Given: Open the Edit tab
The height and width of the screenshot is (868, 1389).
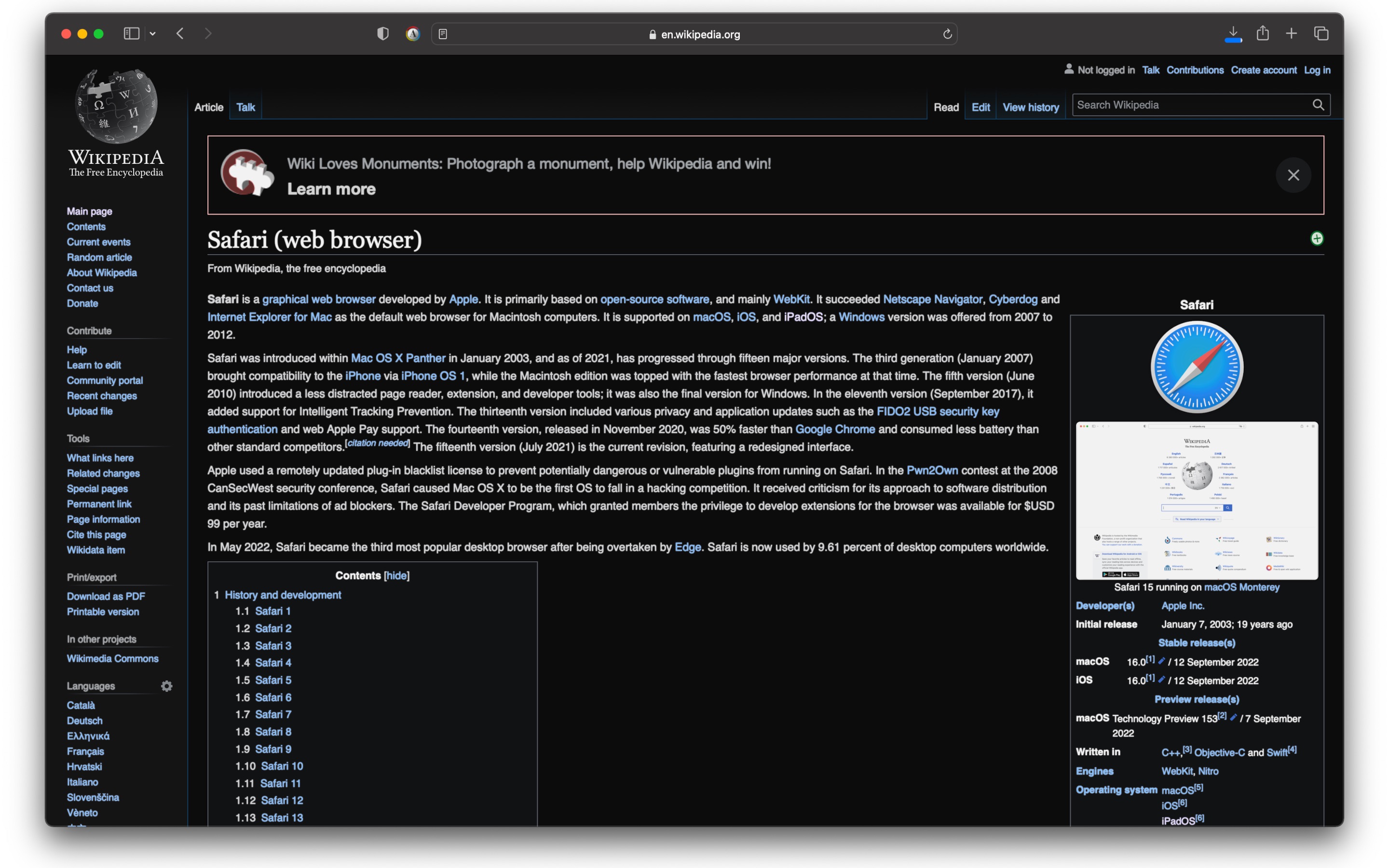Looking at the screenshot, I should point(980,108).
